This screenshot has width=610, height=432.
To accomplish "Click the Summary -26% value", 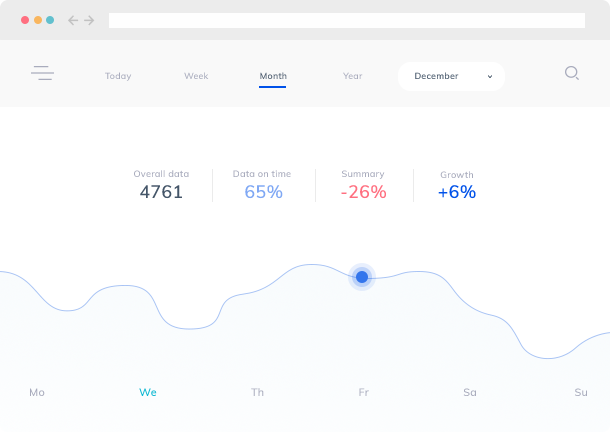I will [363, 192].
